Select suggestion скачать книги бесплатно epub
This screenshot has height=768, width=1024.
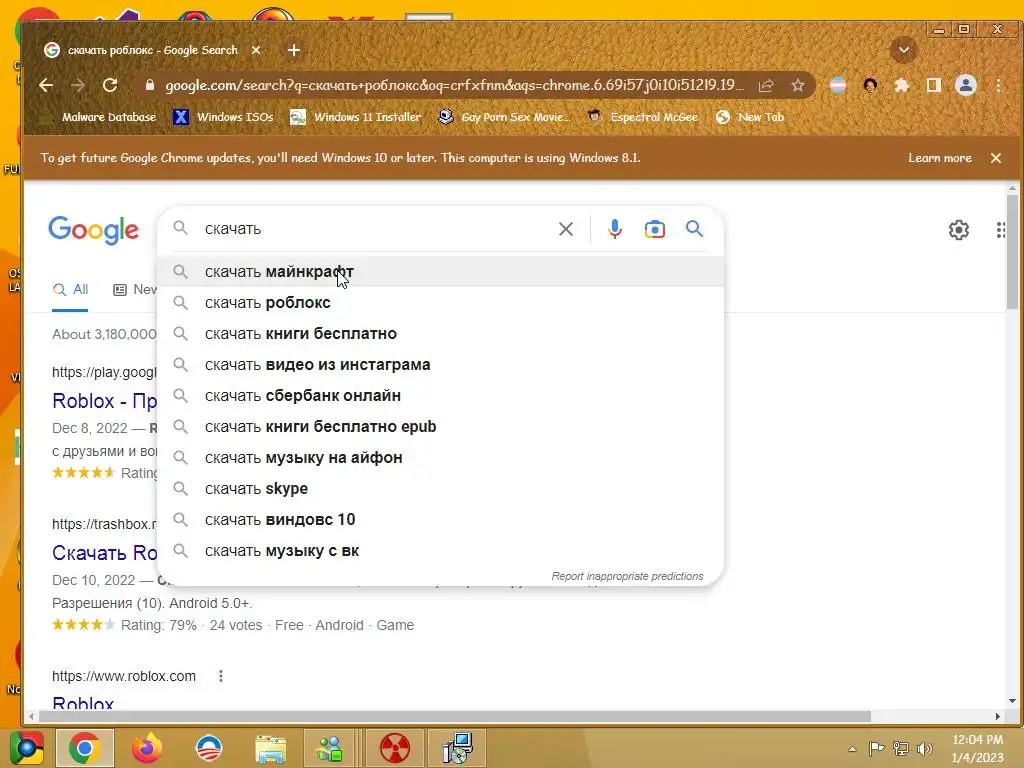click(x=441, y=427)
